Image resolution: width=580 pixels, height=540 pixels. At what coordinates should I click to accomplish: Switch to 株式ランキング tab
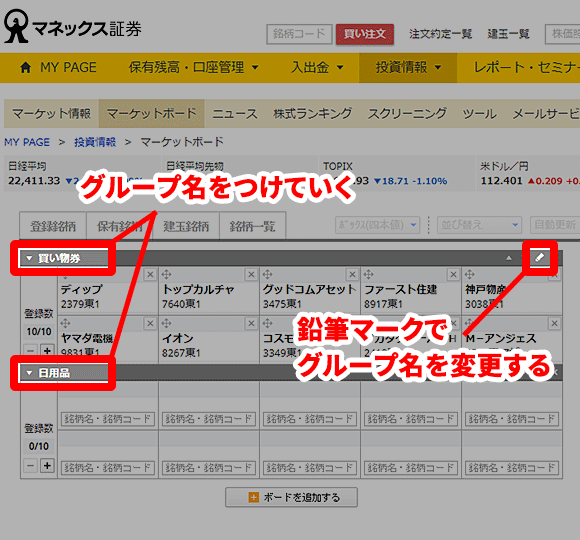click(x=313, y=113)
